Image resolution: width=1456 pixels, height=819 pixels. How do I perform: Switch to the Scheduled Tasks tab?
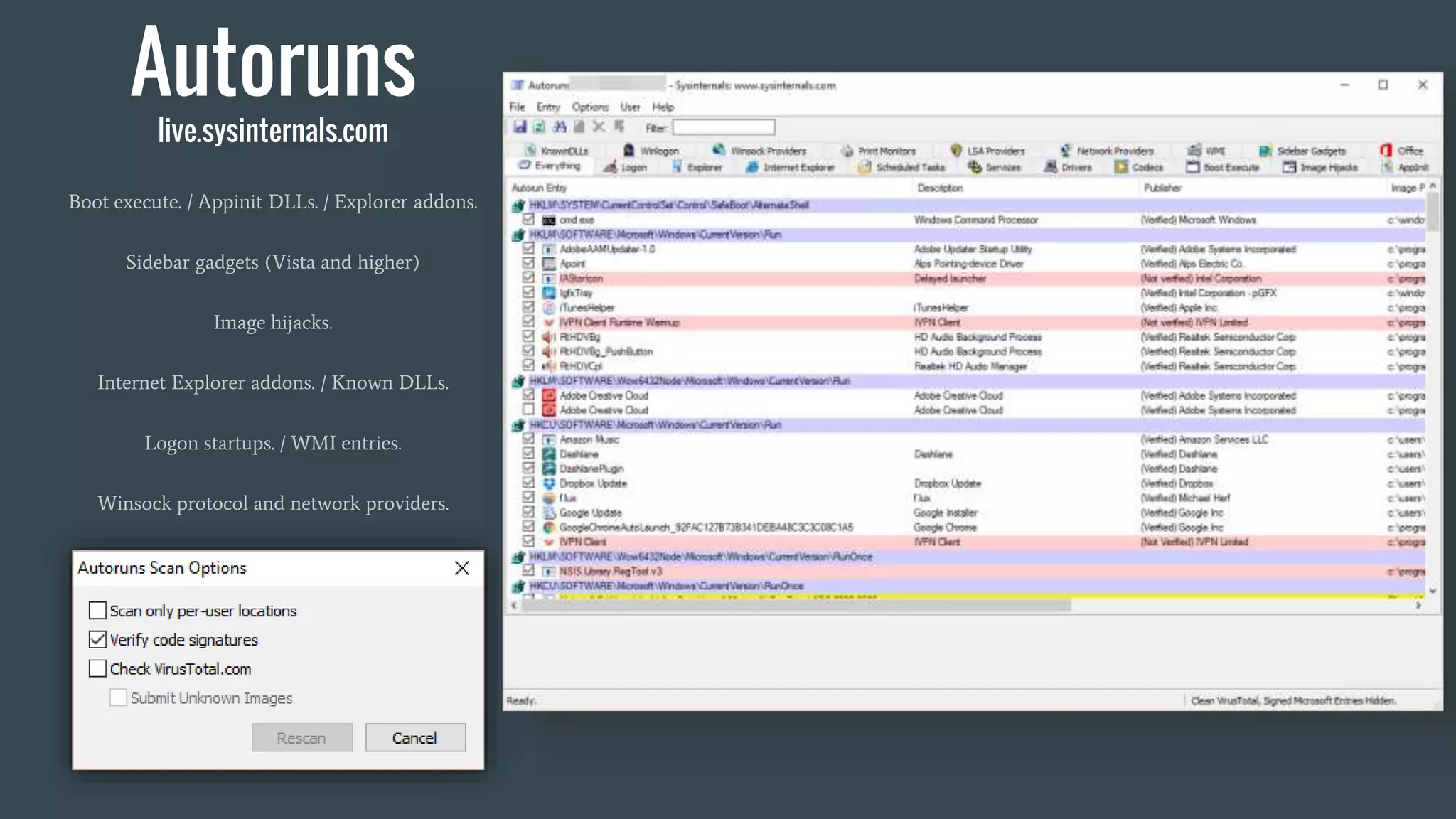pyautogui.click(x=902, y=167)
